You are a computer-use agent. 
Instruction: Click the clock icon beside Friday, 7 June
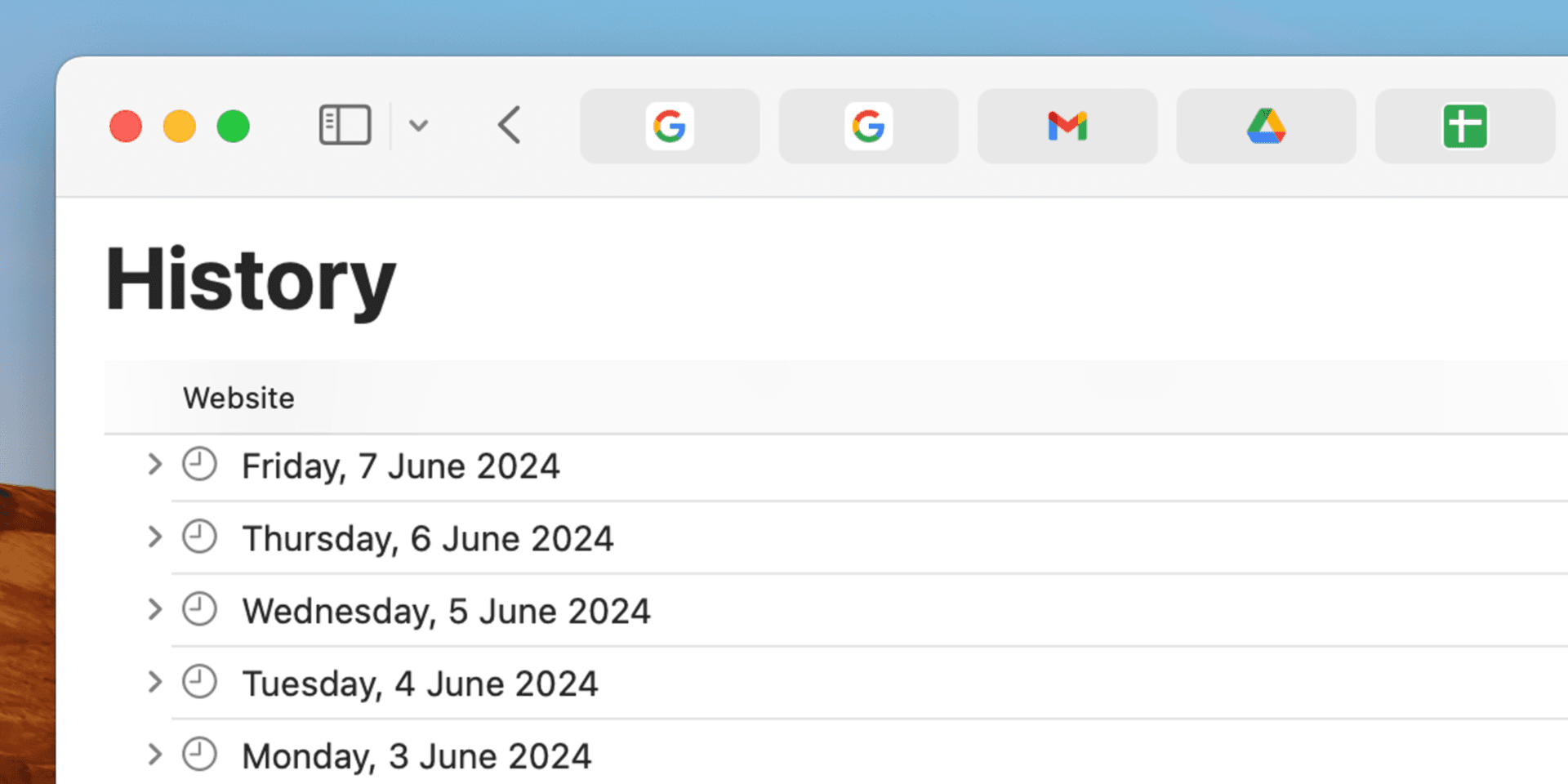pos(198,464)
